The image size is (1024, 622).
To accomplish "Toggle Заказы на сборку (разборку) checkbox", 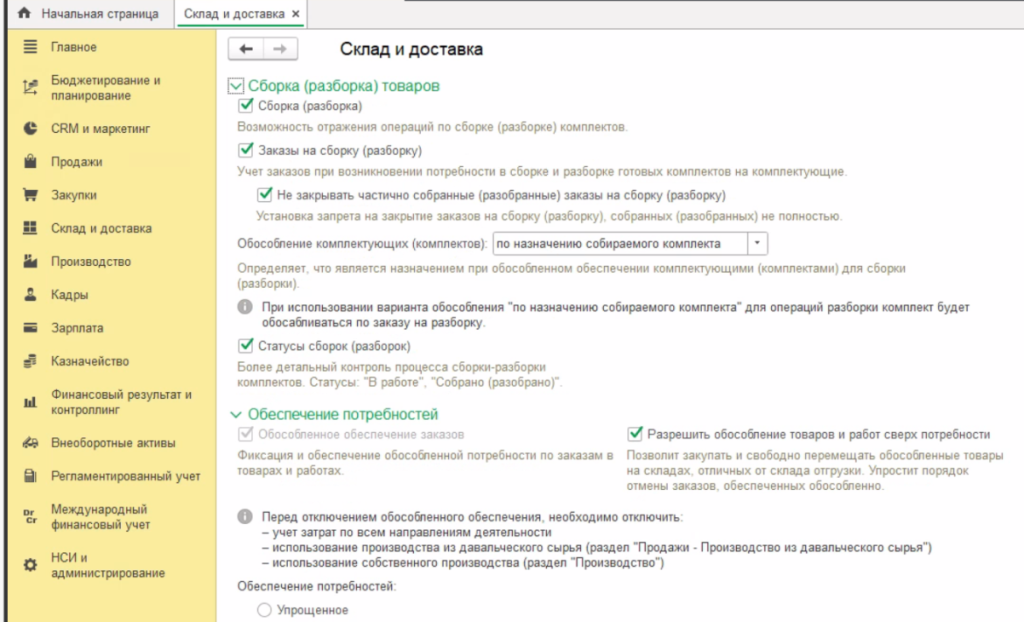I will pos(245,151).
